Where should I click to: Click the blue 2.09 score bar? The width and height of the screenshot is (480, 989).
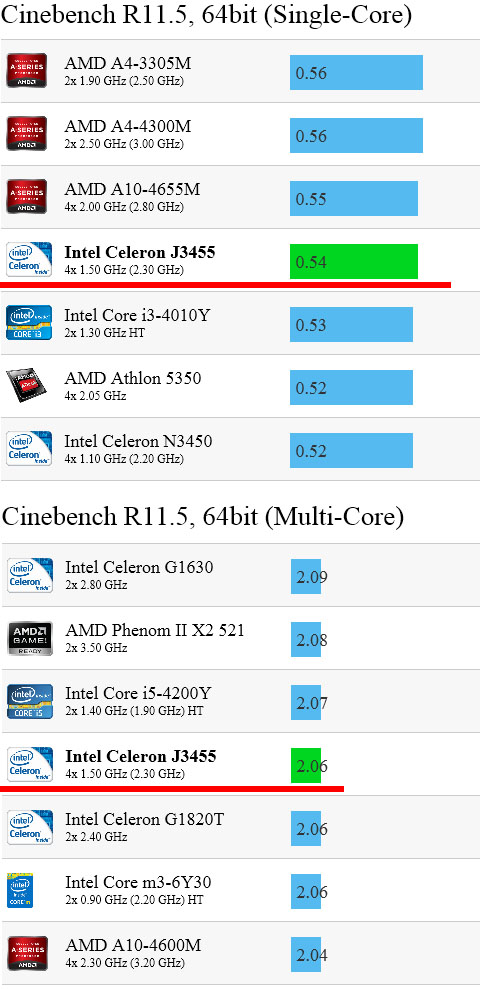[x=306, y=576]
